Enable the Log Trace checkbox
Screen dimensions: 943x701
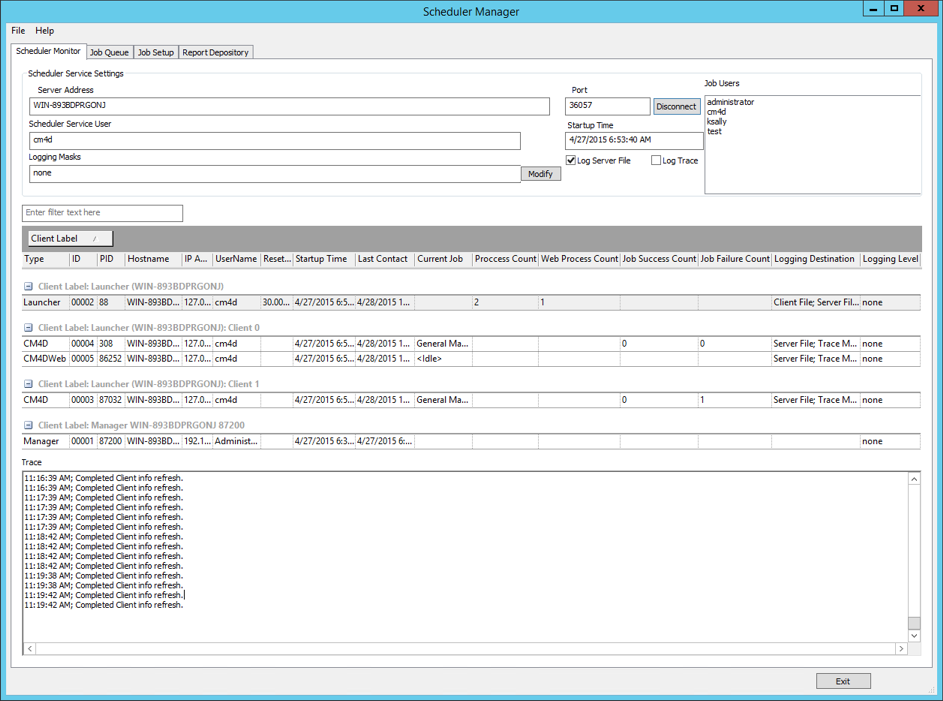[x=656, y=160]
